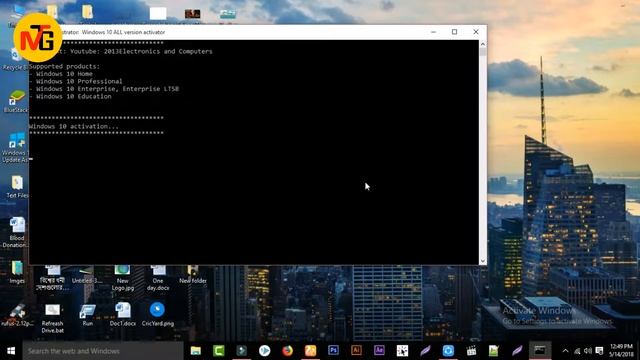Open the Images folder on the desktop

tap(17, 272)
